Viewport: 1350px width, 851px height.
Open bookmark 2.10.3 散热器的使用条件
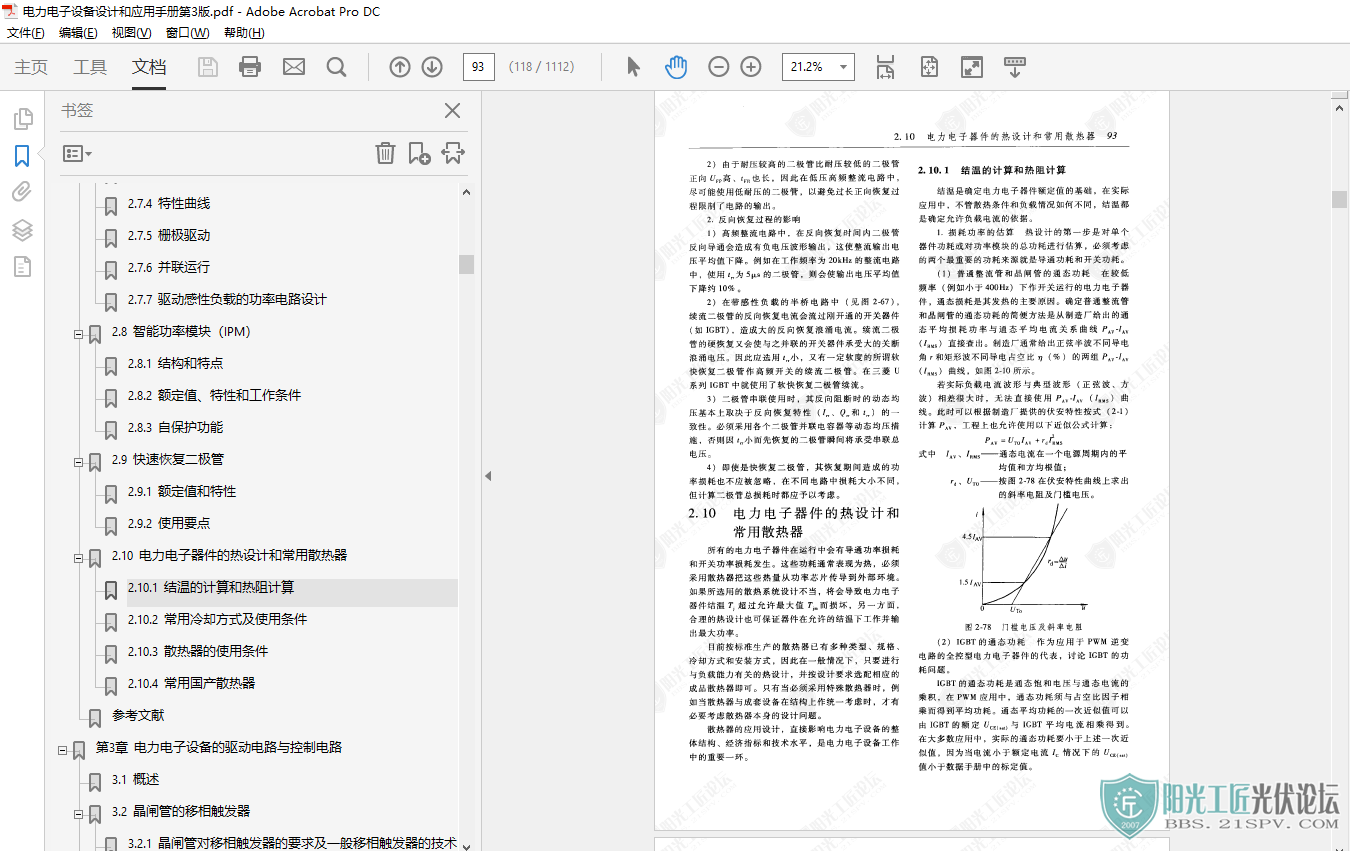(x=198, y=651)
